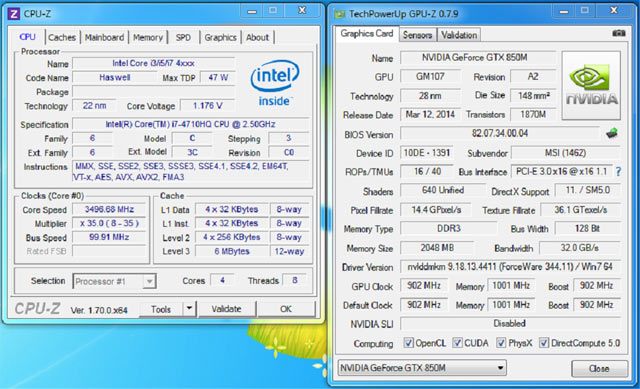Click the CPU-Z title bar icon
The image size is (640, 389).
pos(13,14)
